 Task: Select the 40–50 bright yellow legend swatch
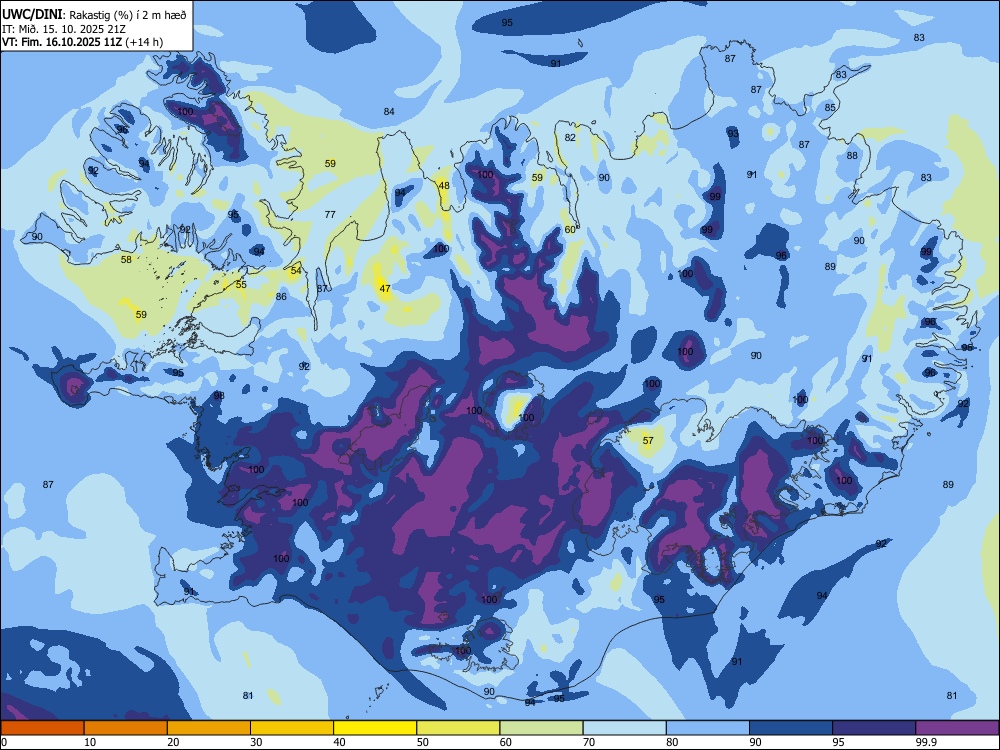375,728
